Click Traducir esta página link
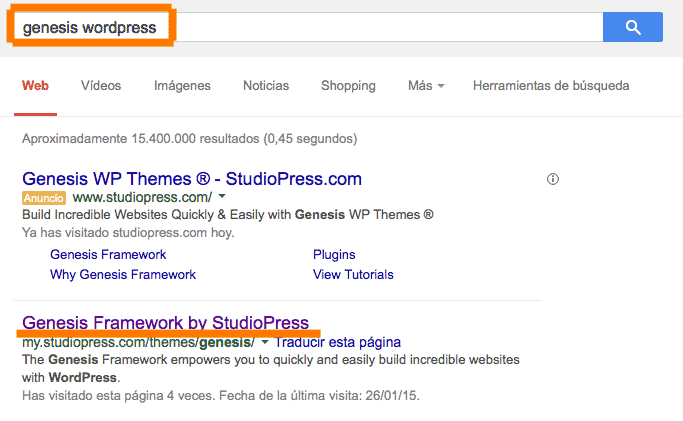The width and height of the screenshot is (683, 421). pos(338,342)
